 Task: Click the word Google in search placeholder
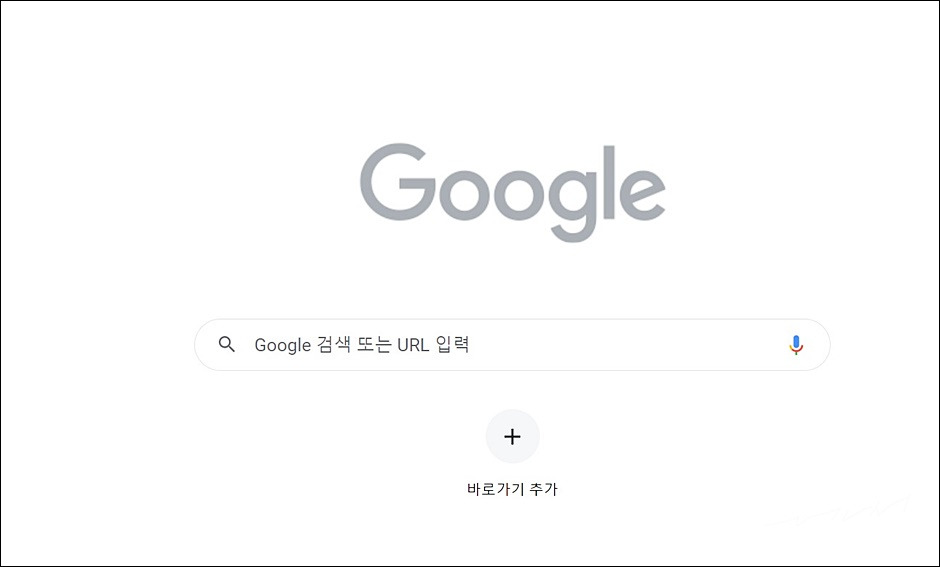283,345
